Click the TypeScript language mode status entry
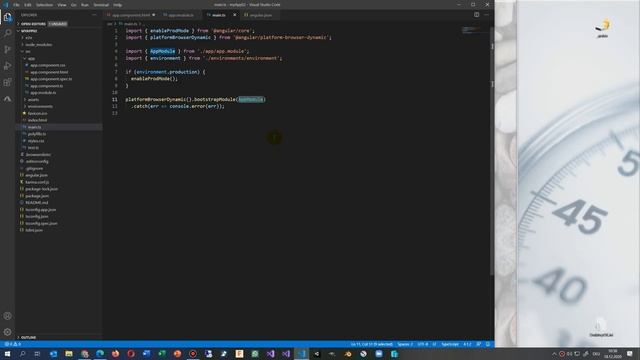Screen dimensions: 640x360 coord(450,344)
